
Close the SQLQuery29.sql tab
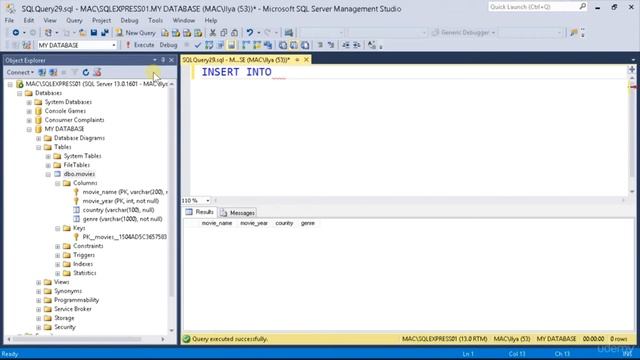pyautogui.click(x=307, y=60)
